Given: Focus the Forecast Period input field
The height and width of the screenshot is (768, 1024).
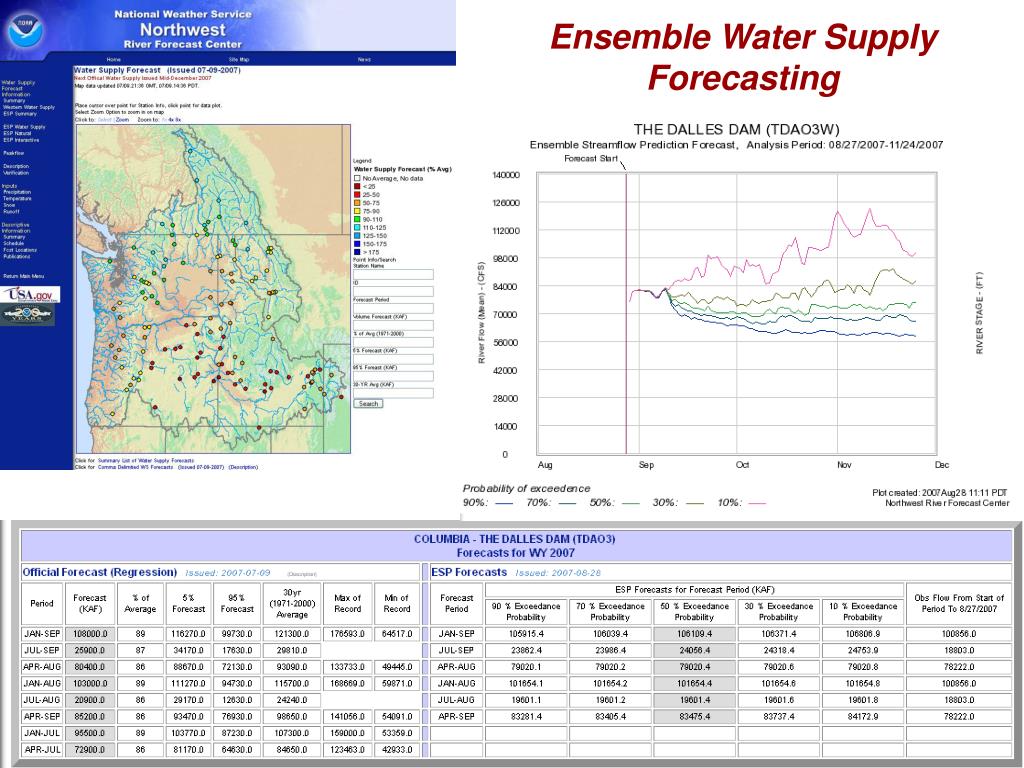Looking at the screenshot, I should pos(393,308).
